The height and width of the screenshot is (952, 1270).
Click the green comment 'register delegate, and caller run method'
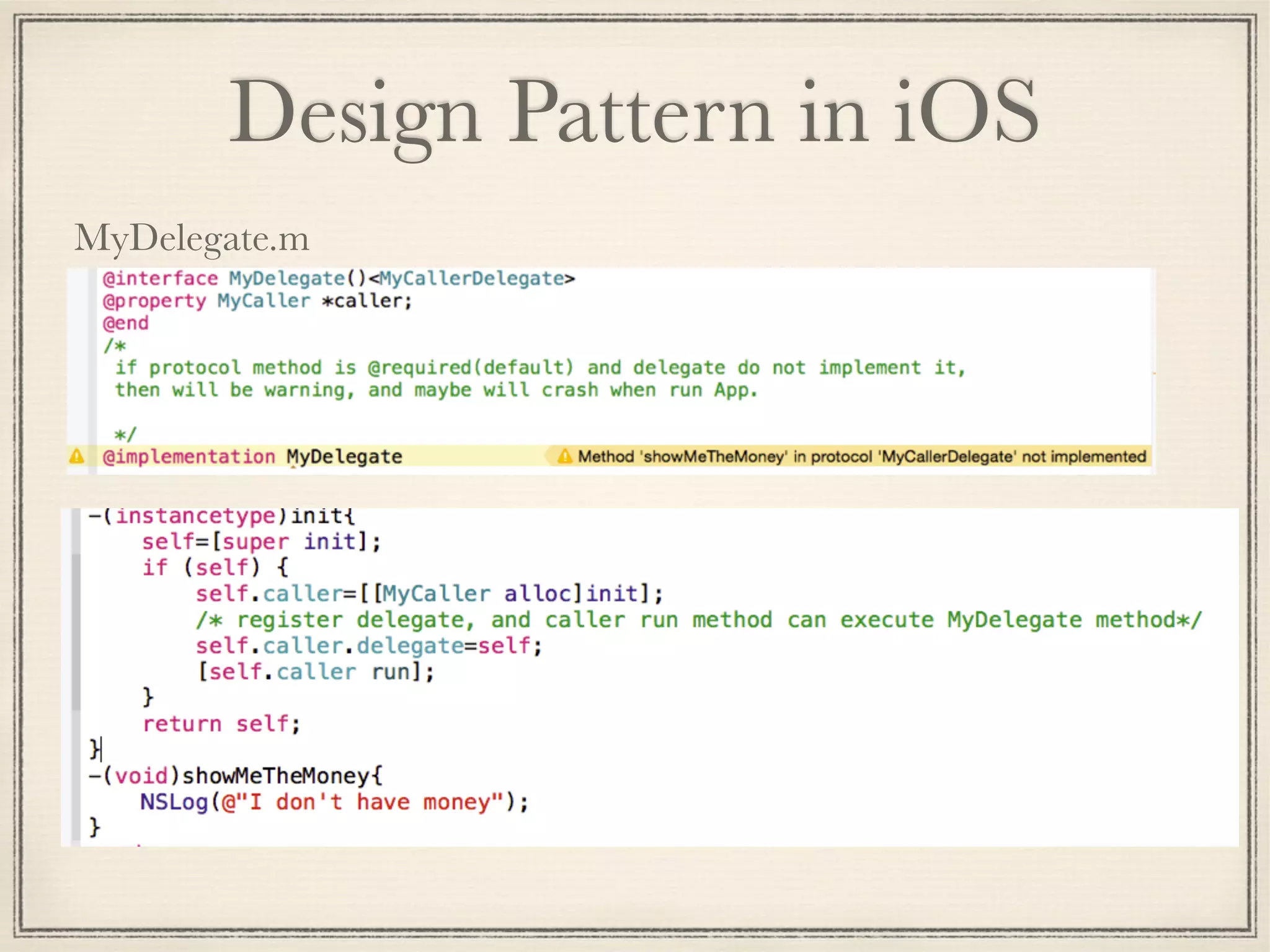699,620
